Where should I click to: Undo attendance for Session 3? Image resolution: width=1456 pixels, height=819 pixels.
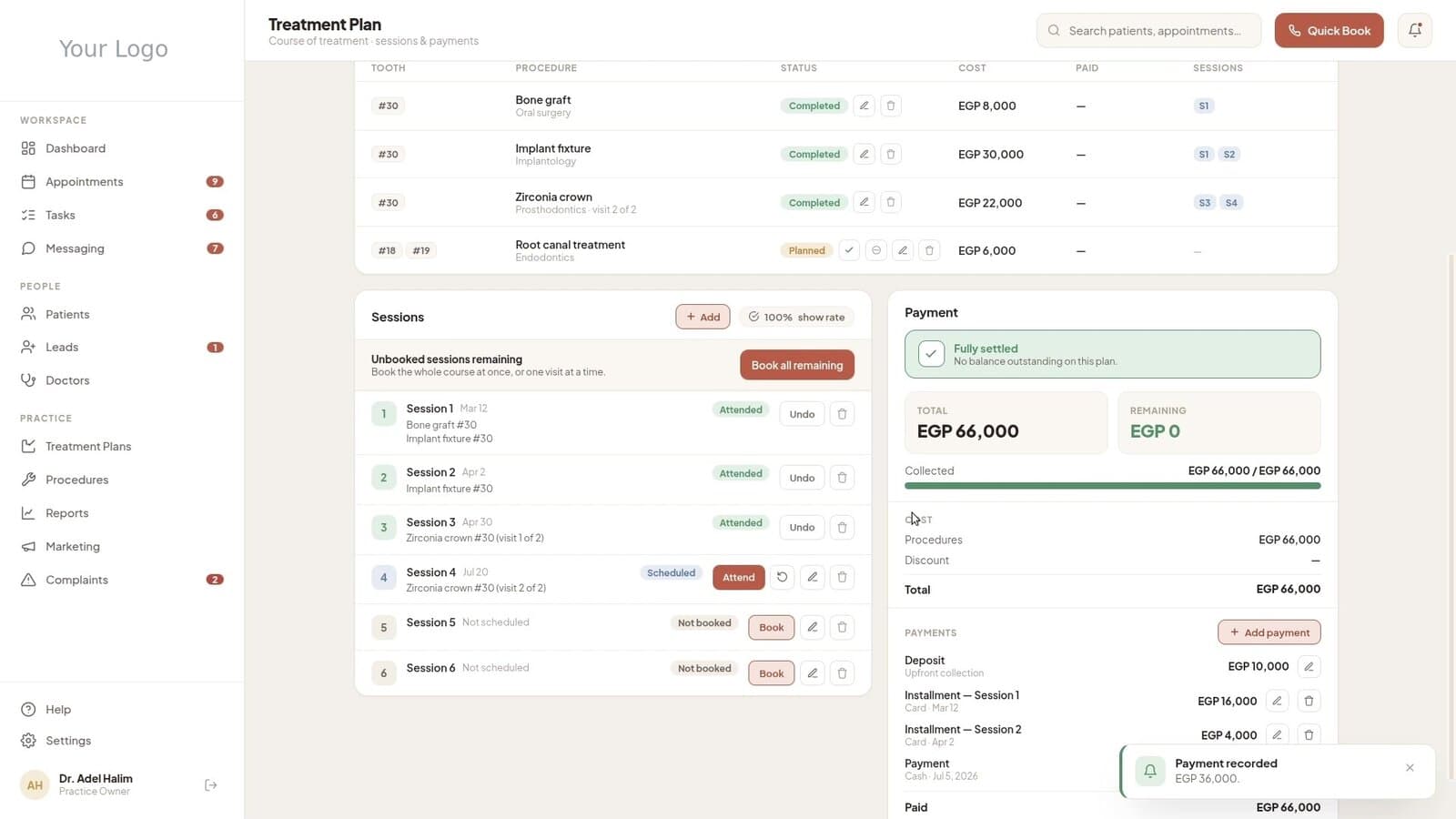coord(802,528)
